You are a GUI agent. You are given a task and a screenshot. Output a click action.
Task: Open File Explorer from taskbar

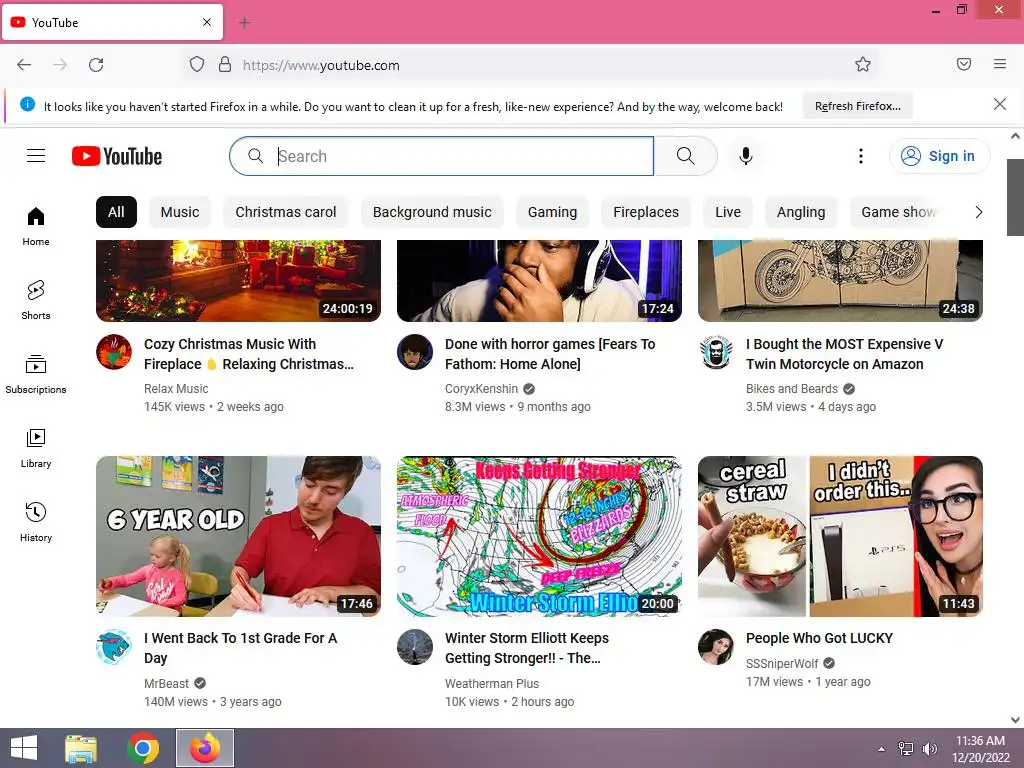tap(81, 748)
